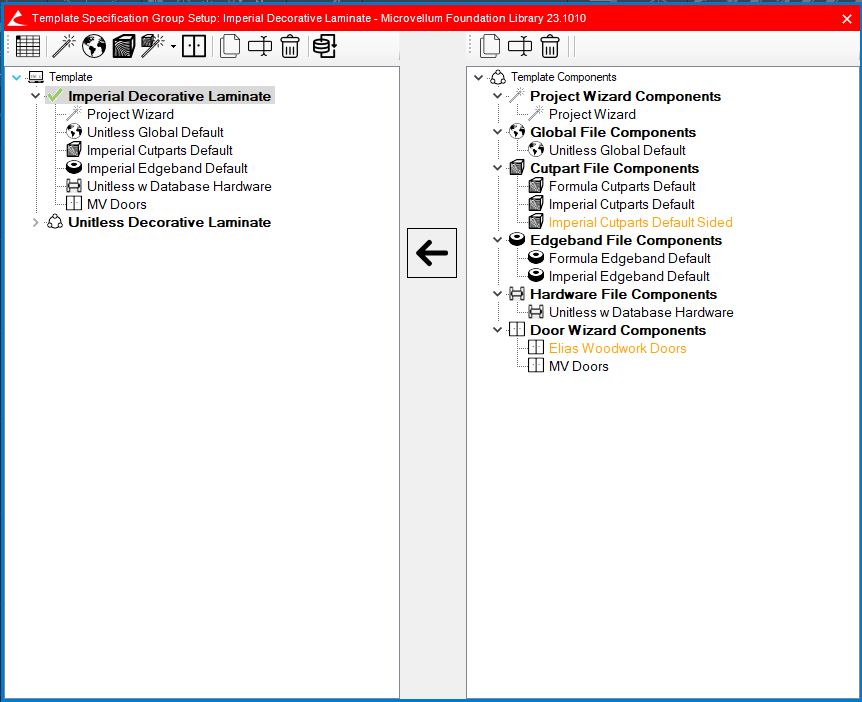The image size is (862, 702).
Task: Select Unitless w Database Hardware in Template tree
Action: (179, 186)
